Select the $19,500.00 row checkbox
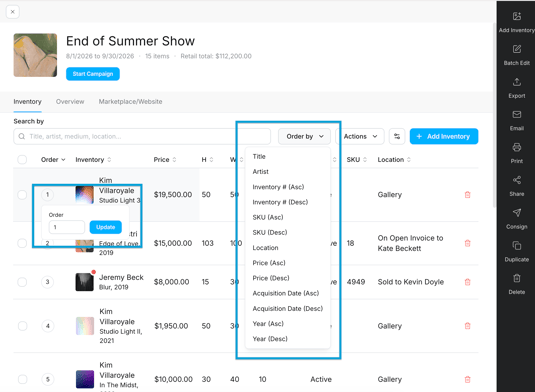The width and height of the screenshot is (535, 392). pos(22,195)
